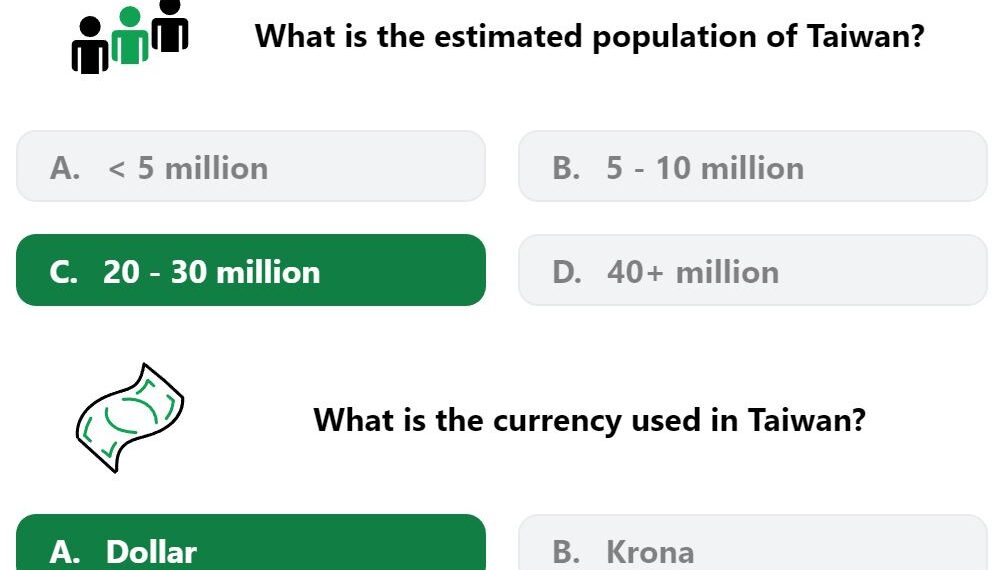Choose the green "Dollar" currency answer

click(x=251, y=543)
